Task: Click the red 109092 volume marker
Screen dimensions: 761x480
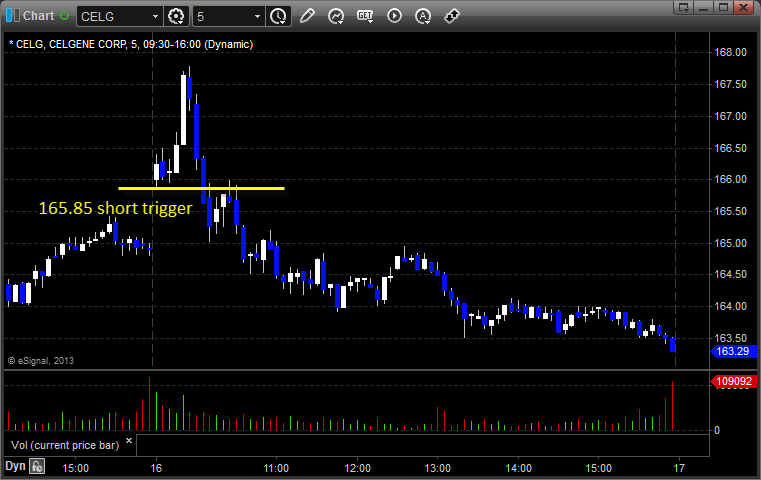Action: (733, 381)
